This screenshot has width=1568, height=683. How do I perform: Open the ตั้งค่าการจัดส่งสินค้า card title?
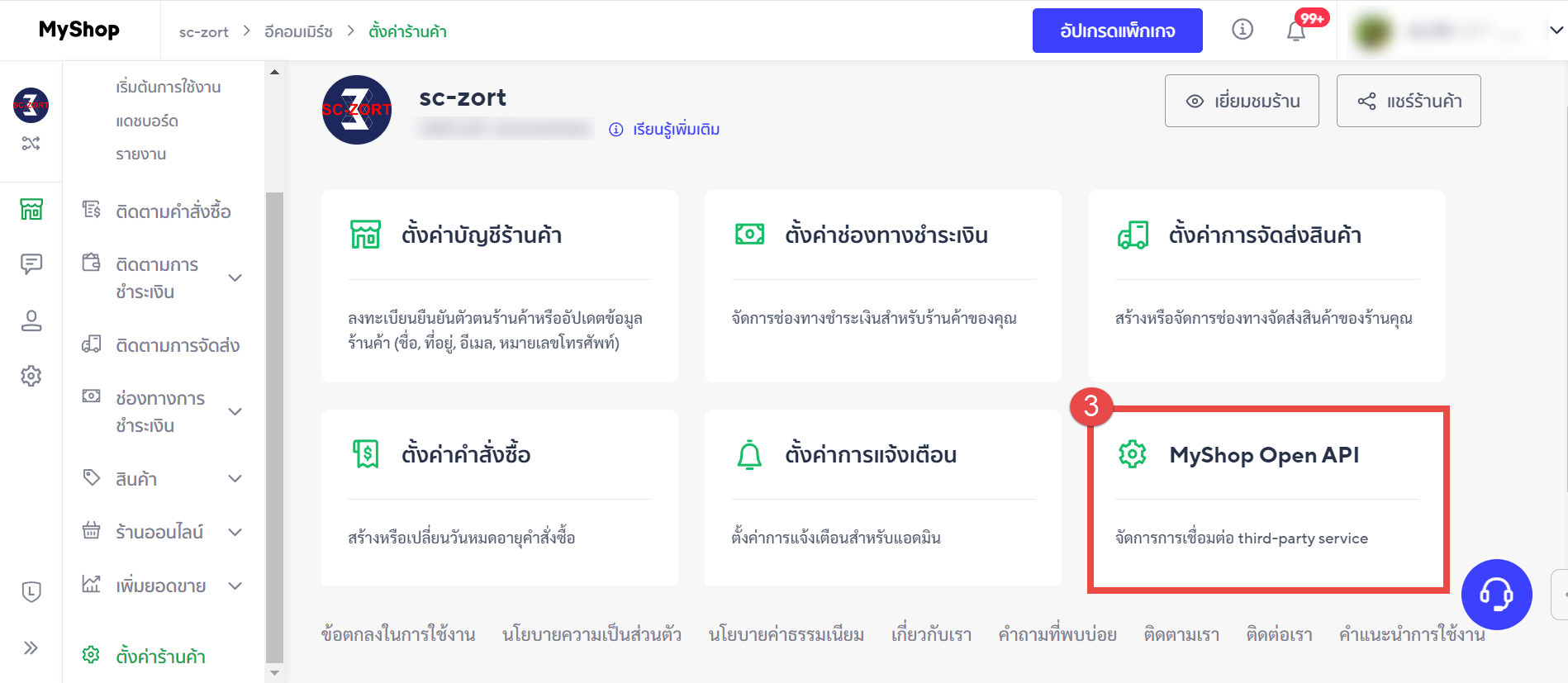click(1265, 235)
